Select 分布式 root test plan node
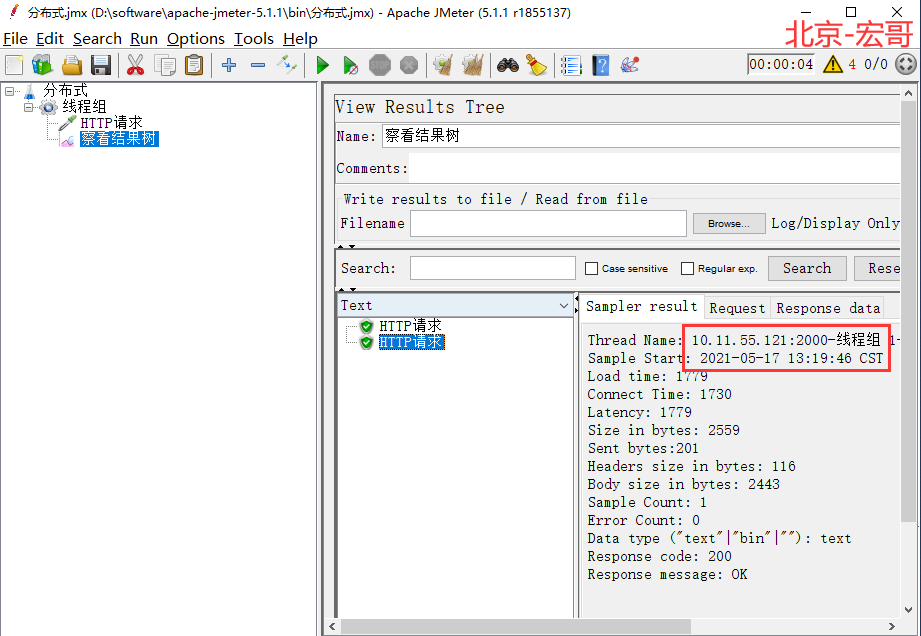The width and height of the screenshot is (921, 636). coord(65,90)
